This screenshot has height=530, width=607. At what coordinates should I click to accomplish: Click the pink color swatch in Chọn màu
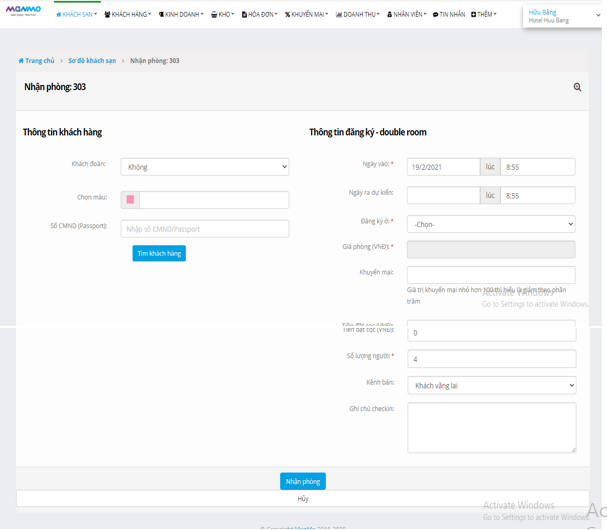pyautogui.click(x=130, y=200)
